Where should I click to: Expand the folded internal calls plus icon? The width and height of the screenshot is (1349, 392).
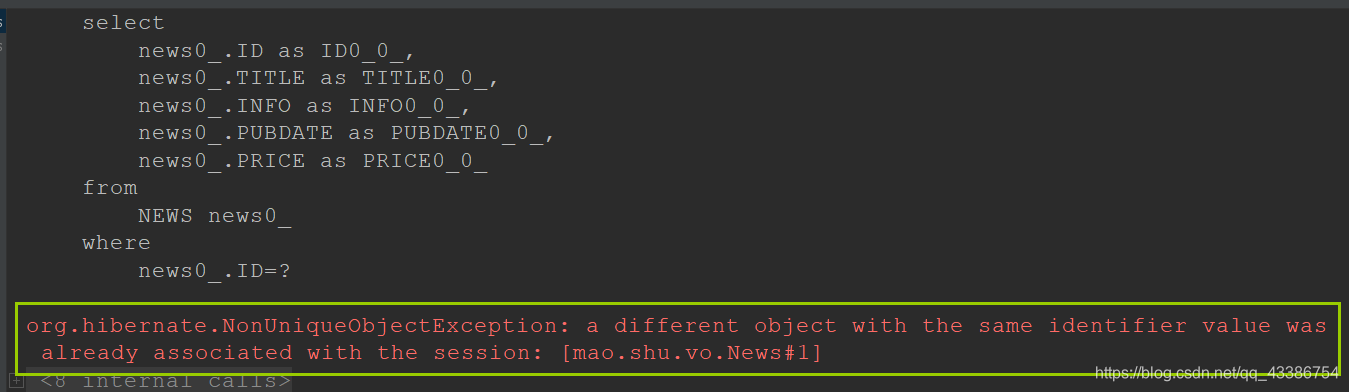[16, 381]
